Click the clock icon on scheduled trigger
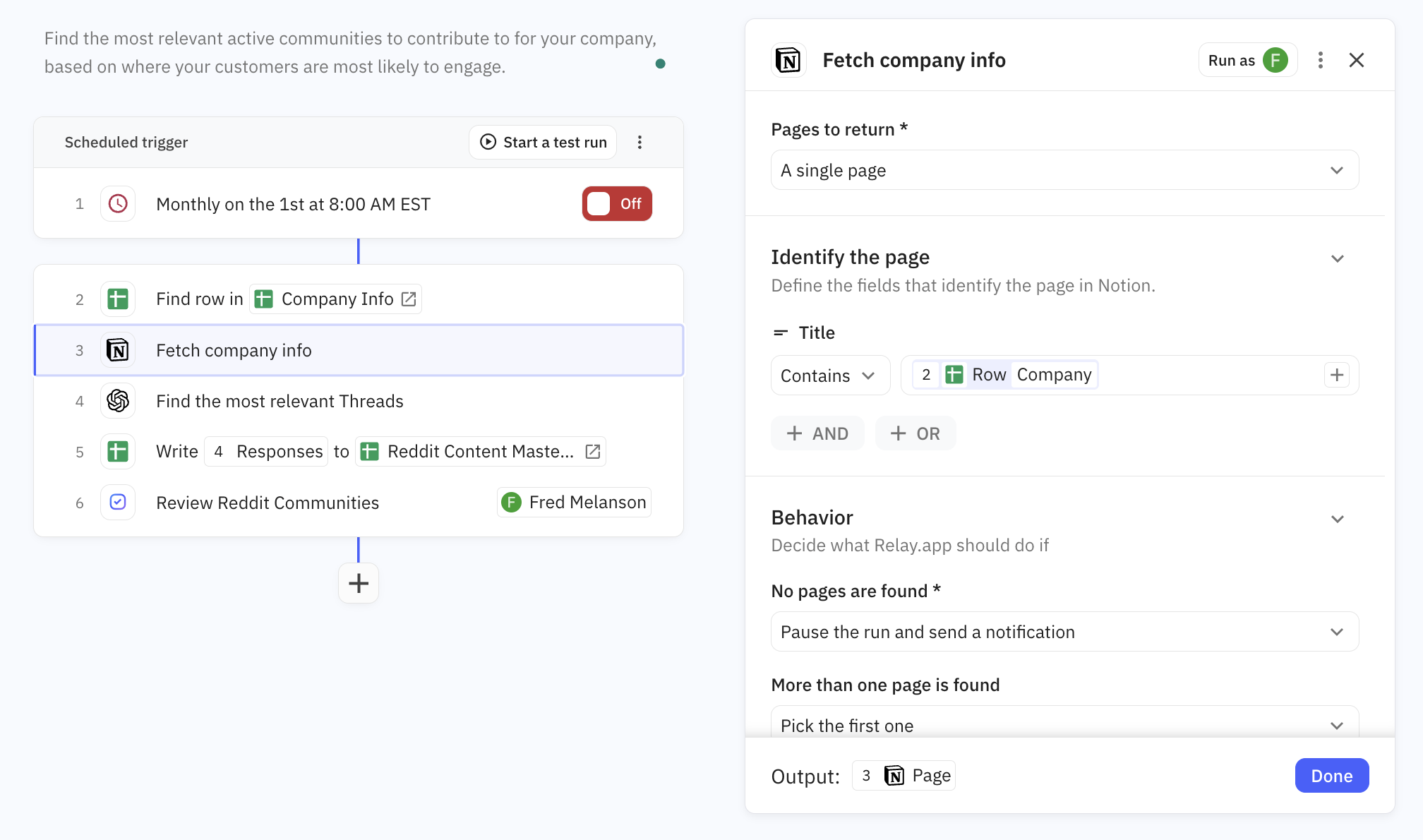Screen dimensions: 1423x840 [118, 204]
